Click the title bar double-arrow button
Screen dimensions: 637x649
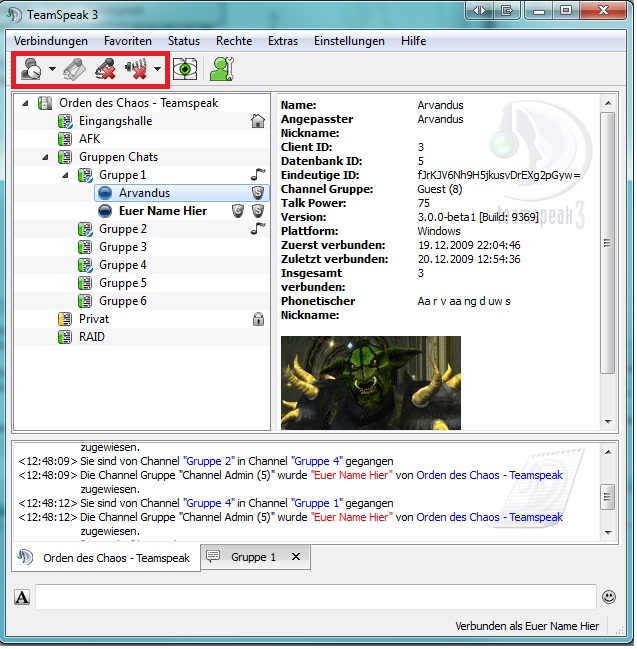479,11
